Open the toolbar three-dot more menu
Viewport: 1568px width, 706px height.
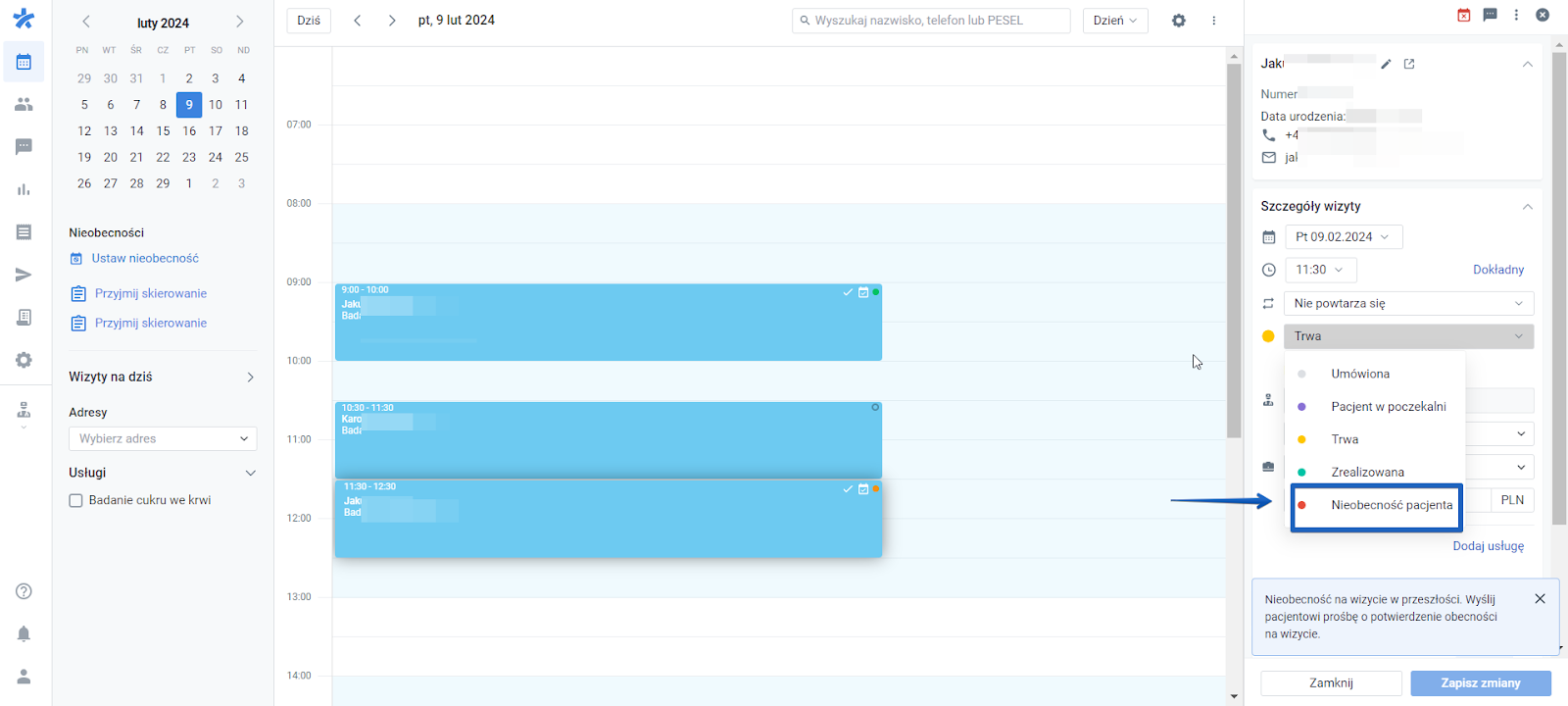tap(1213, 21)
